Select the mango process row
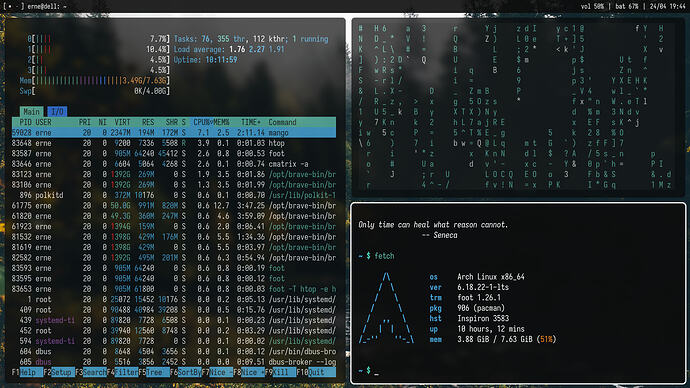 pyautogui.click(x=174, y=132)
